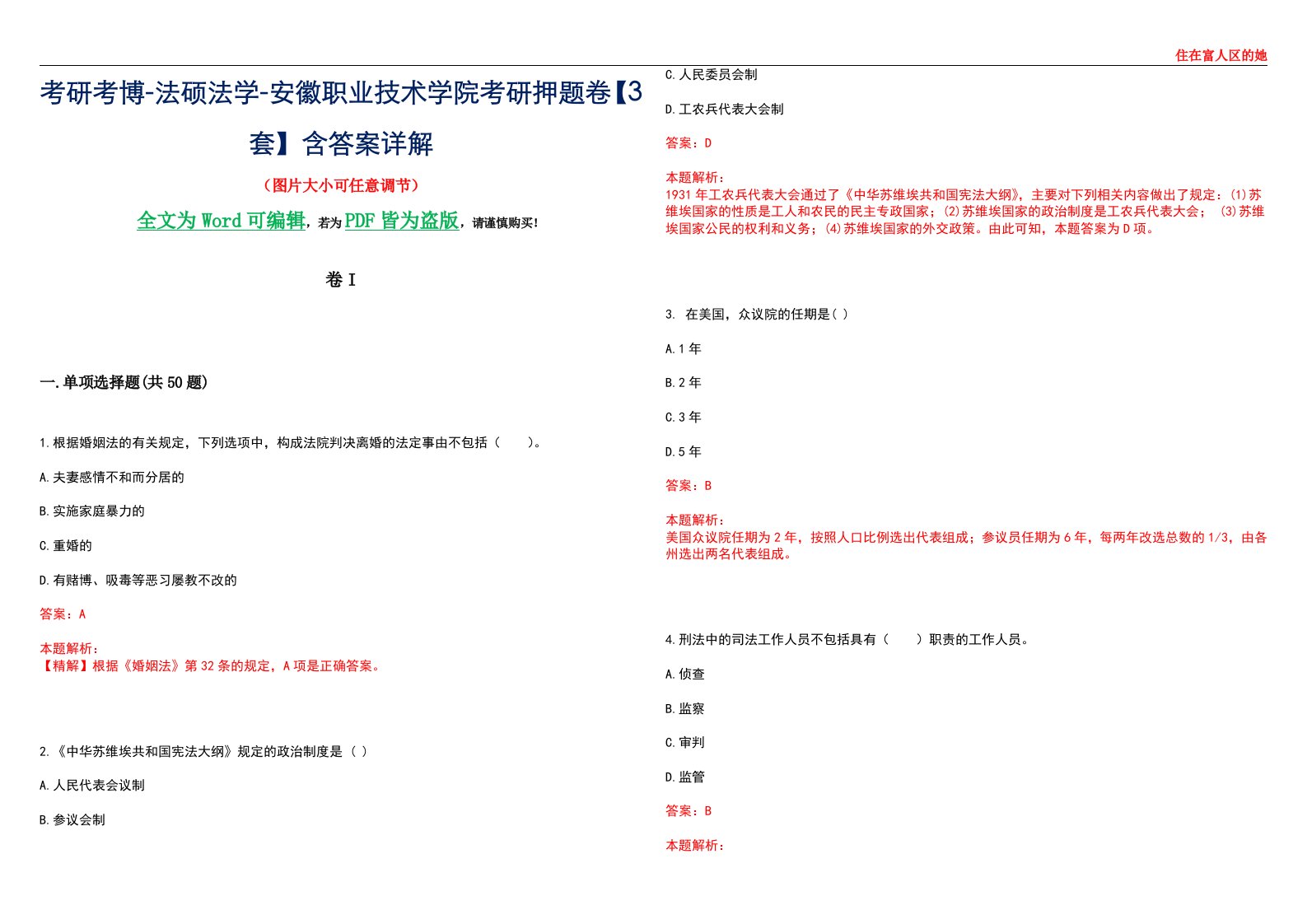1307x924 pixels.
Task: Click the 本题解析 label under question 3
Action: coord(695,520)
